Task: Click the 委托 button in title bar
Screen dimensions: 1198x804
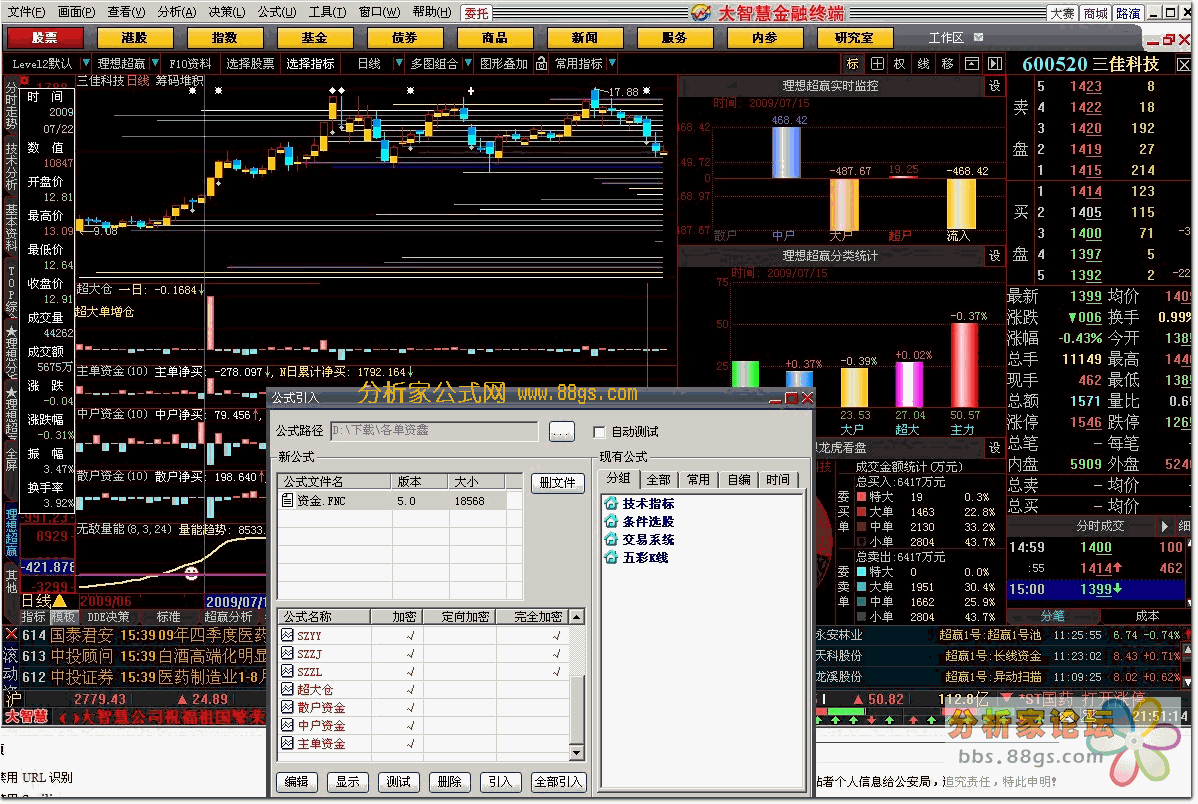Action: click(476, 13)
